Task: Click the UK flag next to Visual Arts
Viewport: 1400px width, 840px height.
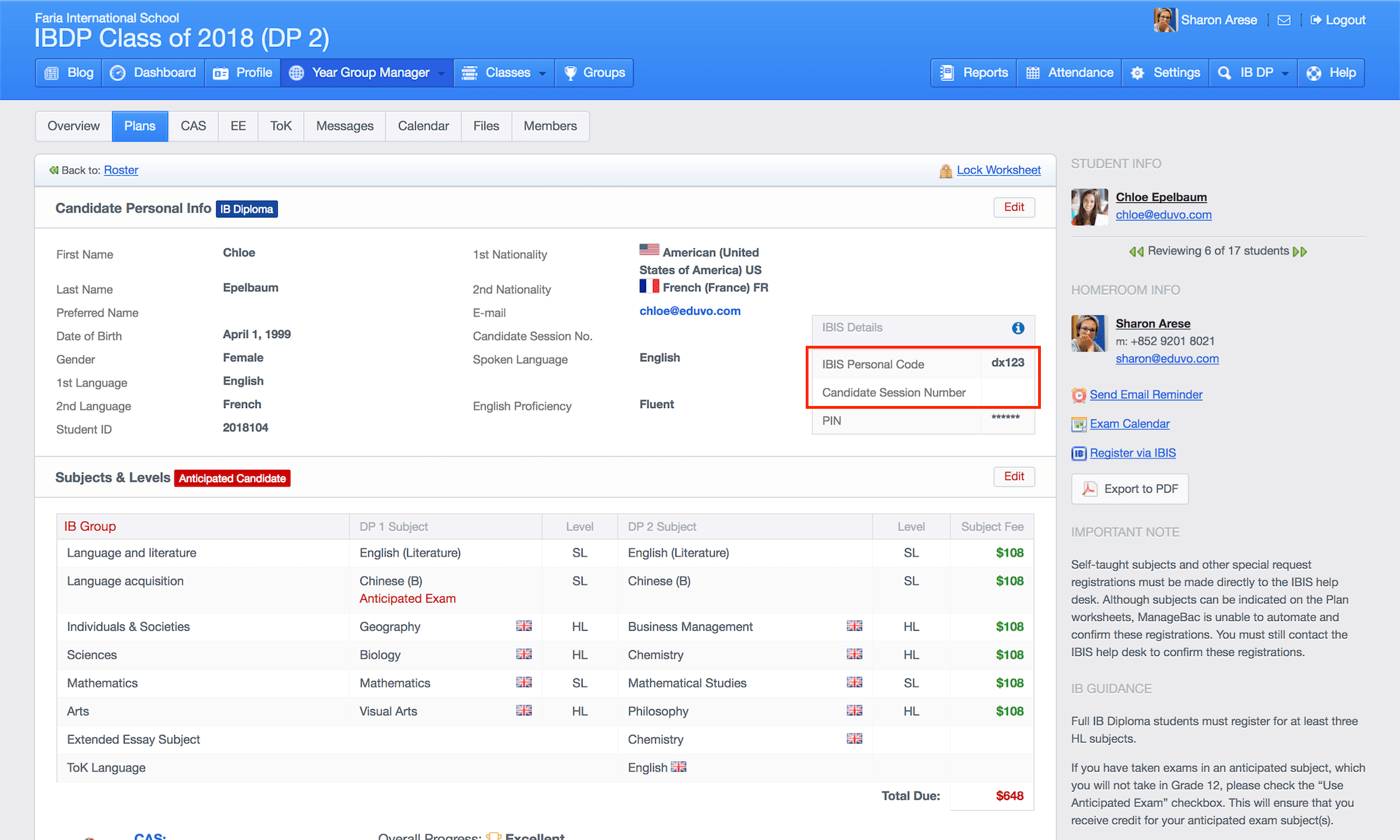Action: tap(524, 710)
